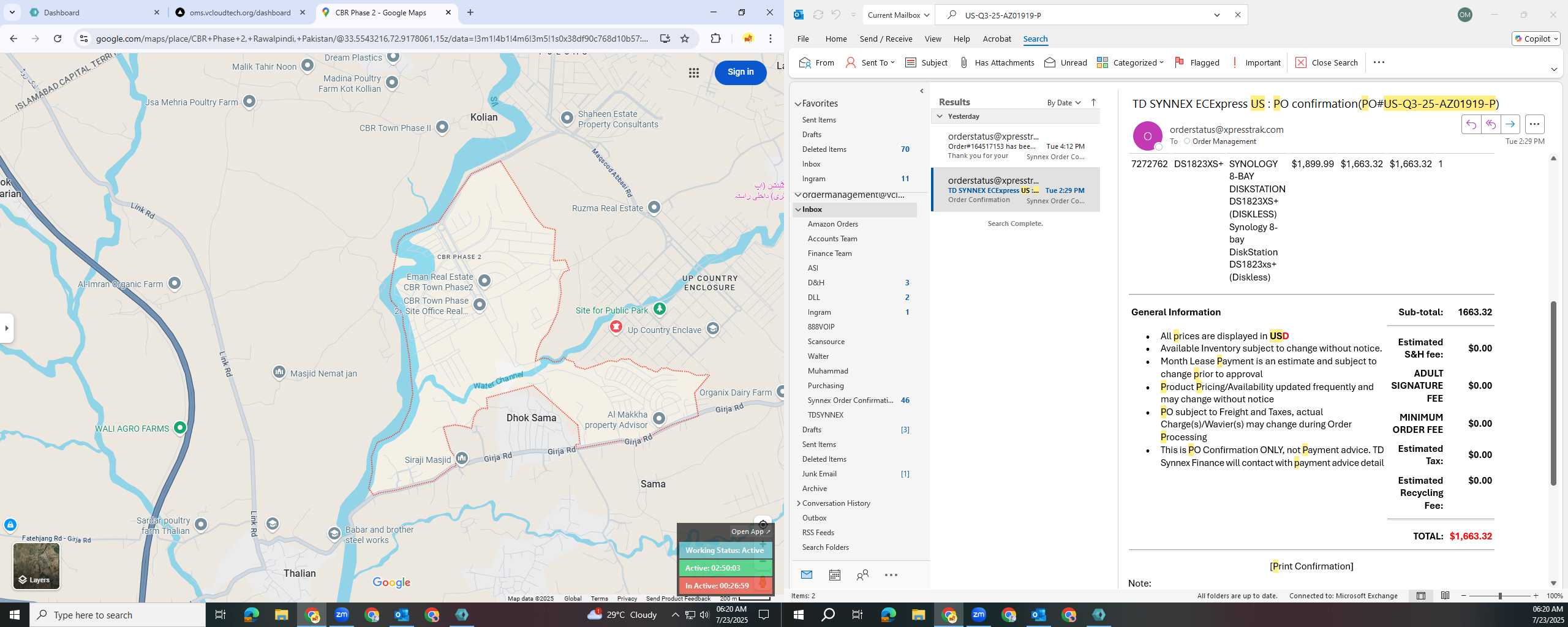Open Terms link on Google Maps footer
Screen dimensions: 1568x627
599,598
